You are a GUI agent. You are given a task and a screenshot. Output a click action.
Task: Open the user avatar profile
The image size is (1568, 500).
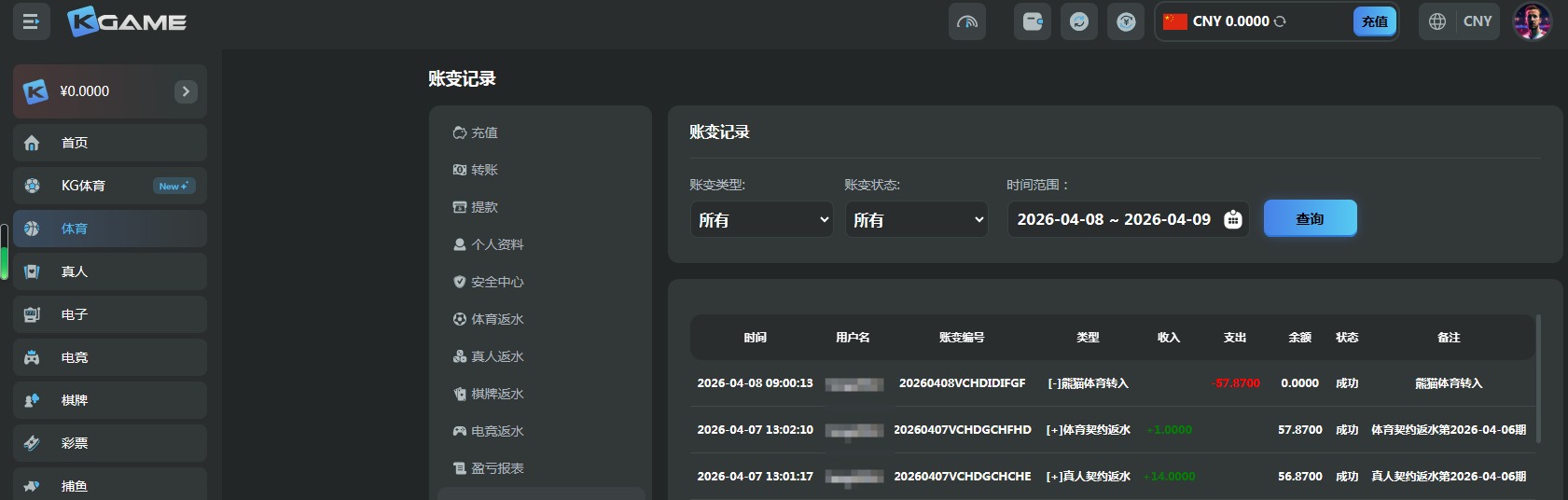coord(1532,21)
